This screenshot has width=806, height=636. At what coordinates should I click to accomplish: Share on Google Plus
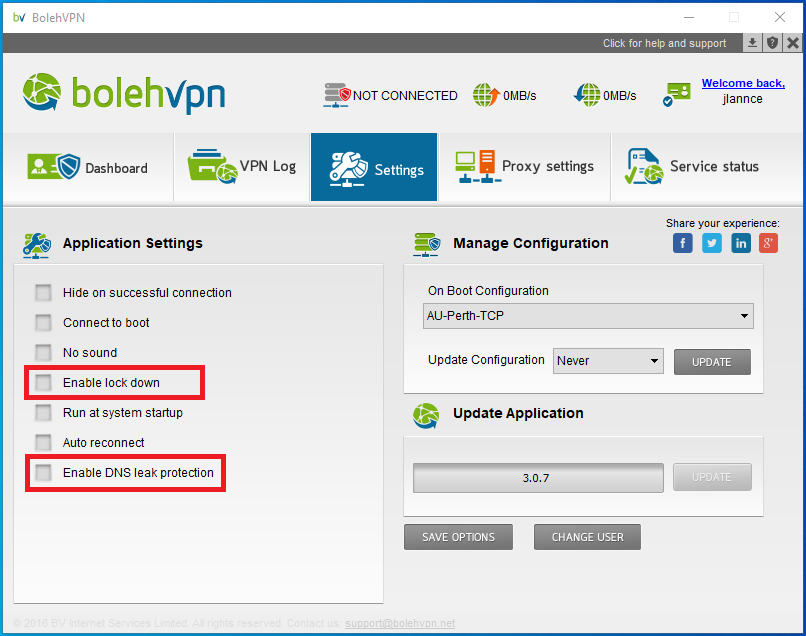tap(768, 243)
